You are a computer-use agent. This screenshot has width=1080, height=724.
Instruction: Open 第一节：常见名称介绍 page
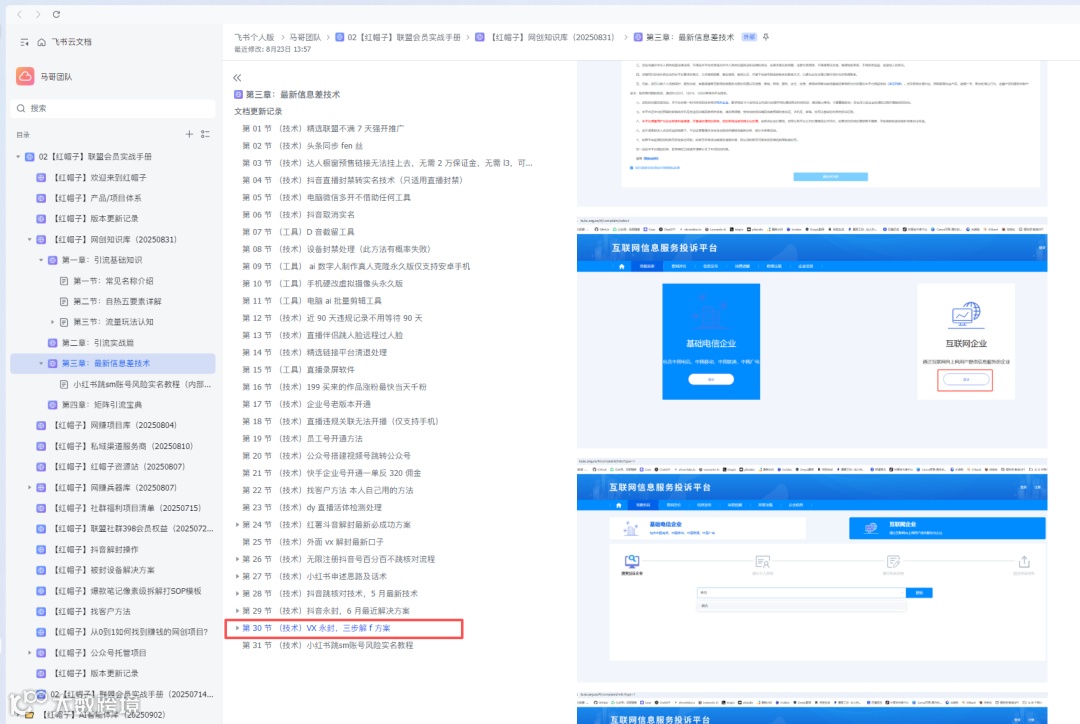[114, 281]
